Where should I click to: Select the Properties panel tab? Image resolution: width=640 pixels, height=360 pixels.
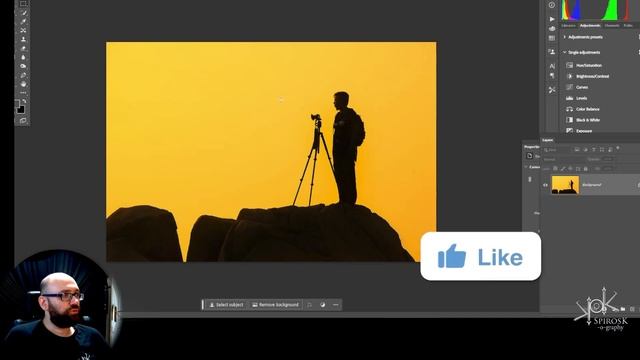click(532, 147)
